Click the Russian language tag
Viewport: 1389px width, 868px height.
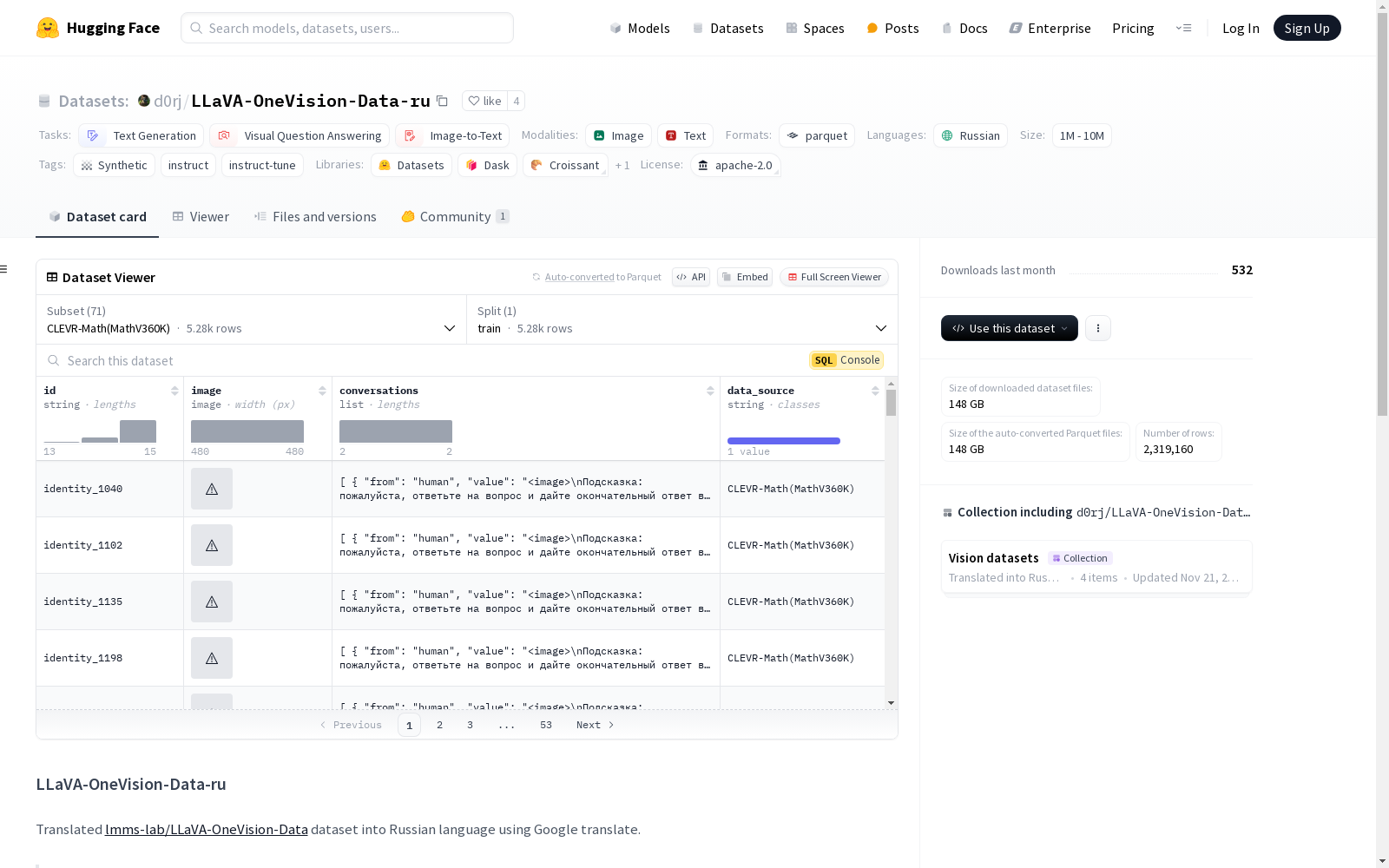(x=971, y=135)
